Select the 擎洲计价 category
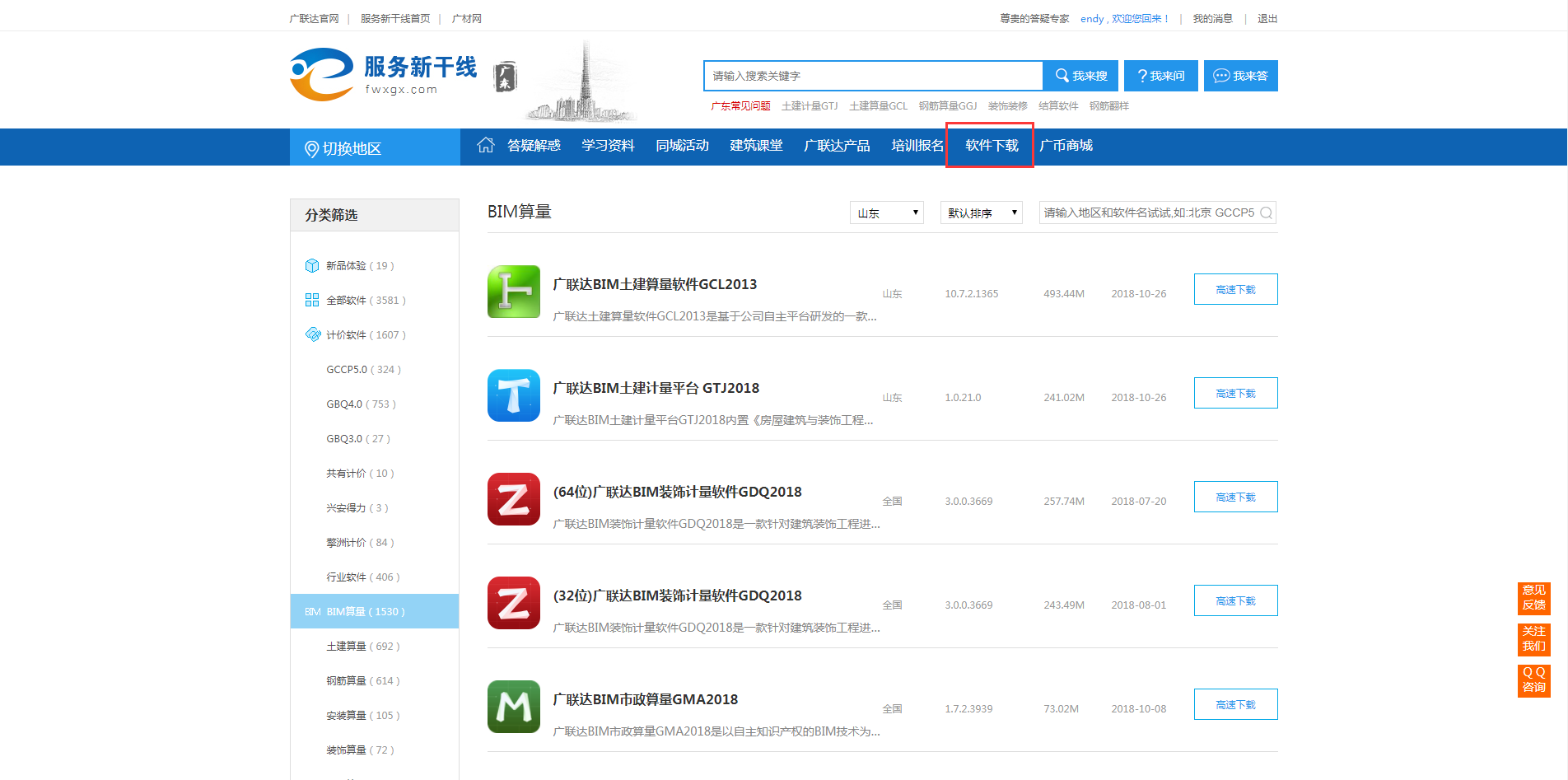Screen dimensions: 1568x780 coord(360,543)
